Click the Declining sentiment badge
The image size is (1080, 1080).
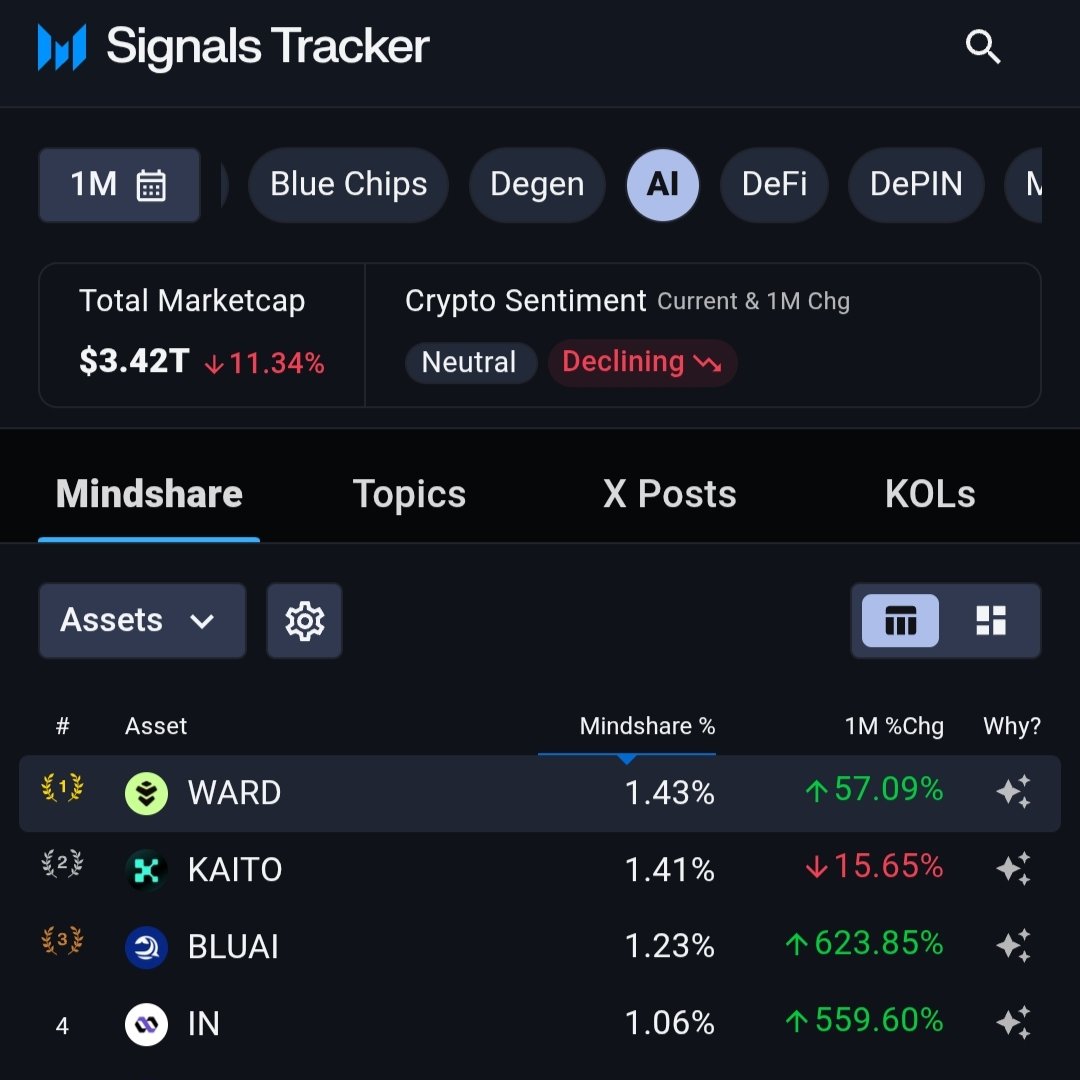coord(643,362)
